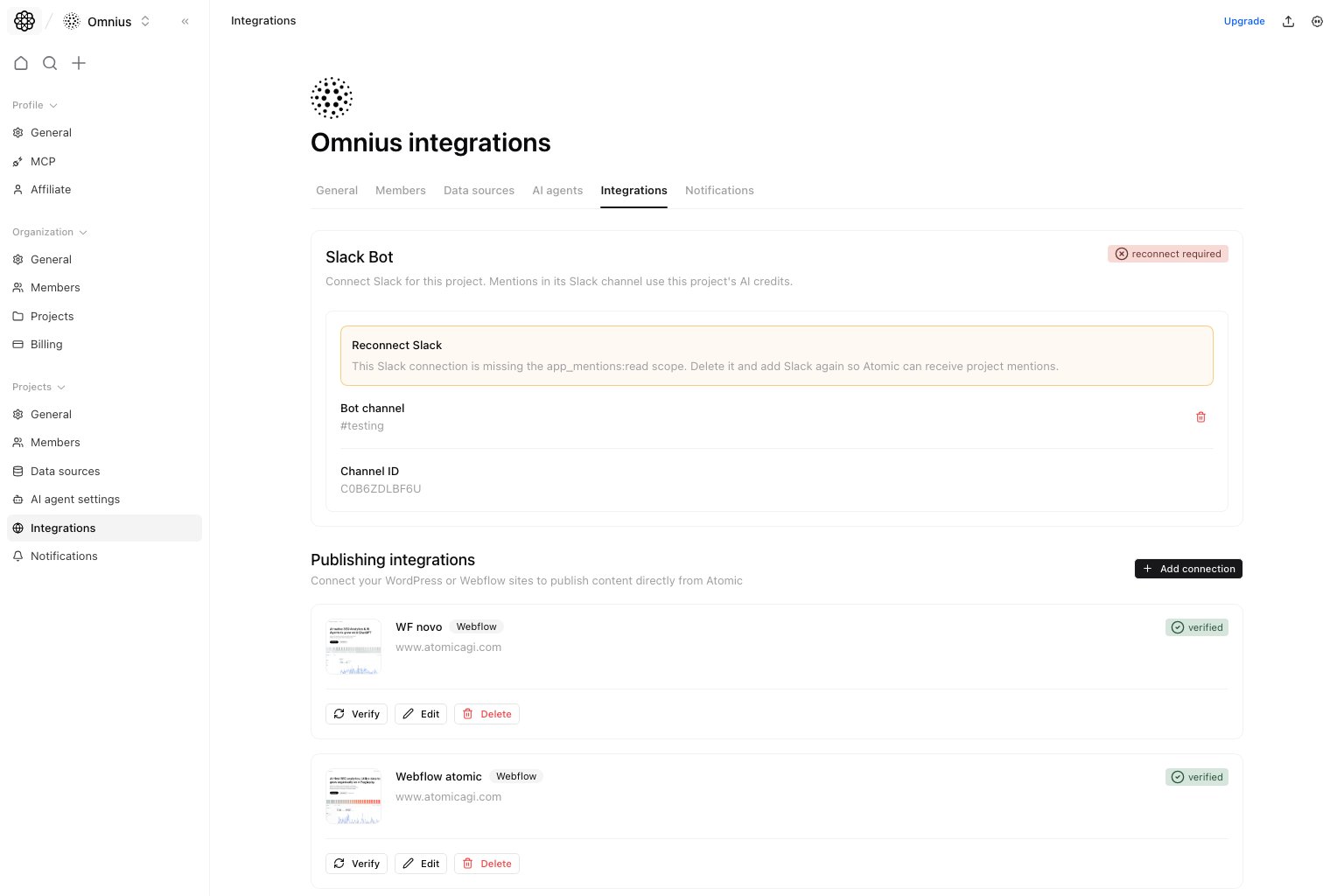Click the Omnius dotted logo above title
The image size is (1344, 896).
click(x=332, y=97)
